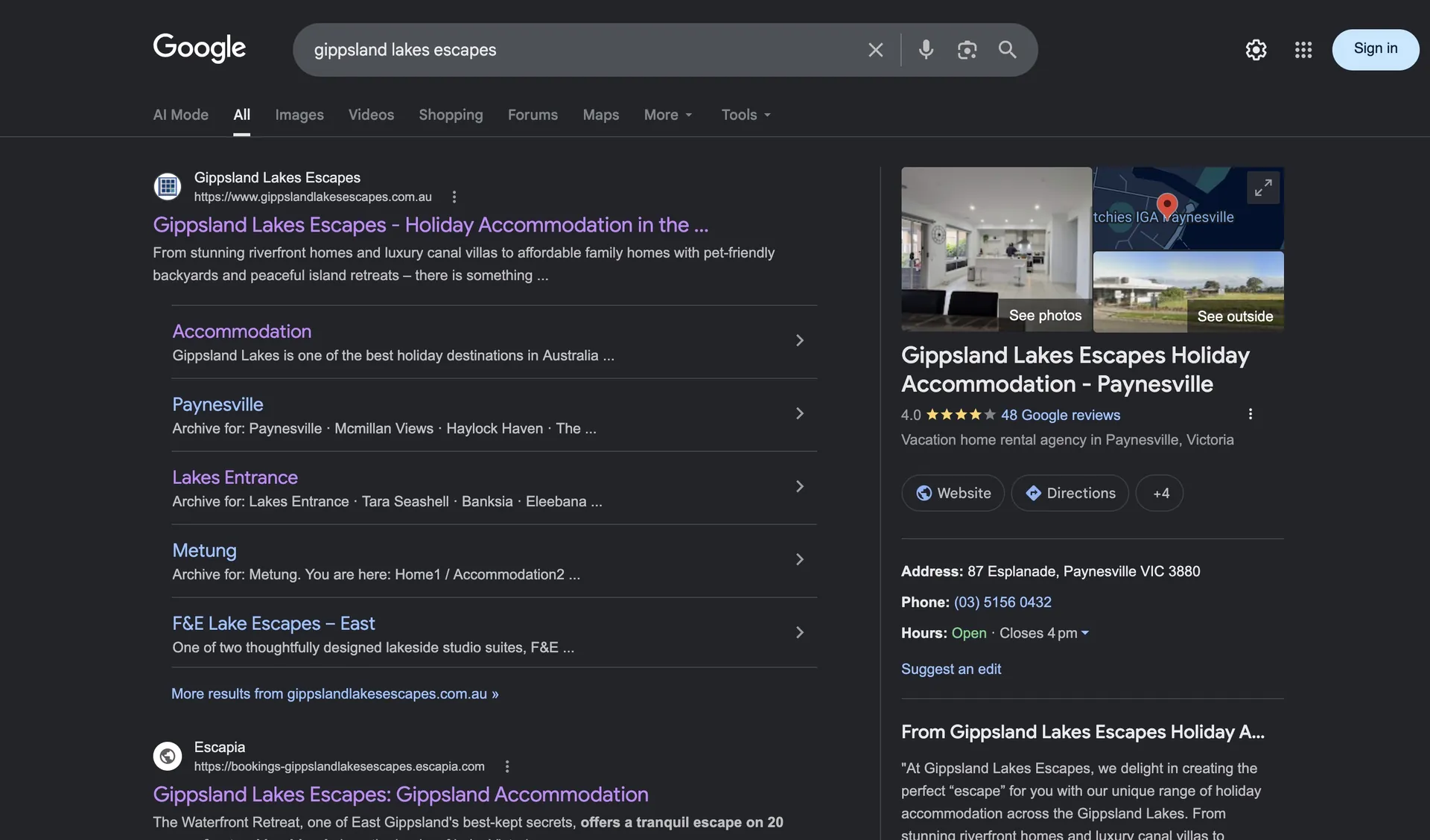Start voice search with the microphone icon
1430x840 pixels.
926,50
